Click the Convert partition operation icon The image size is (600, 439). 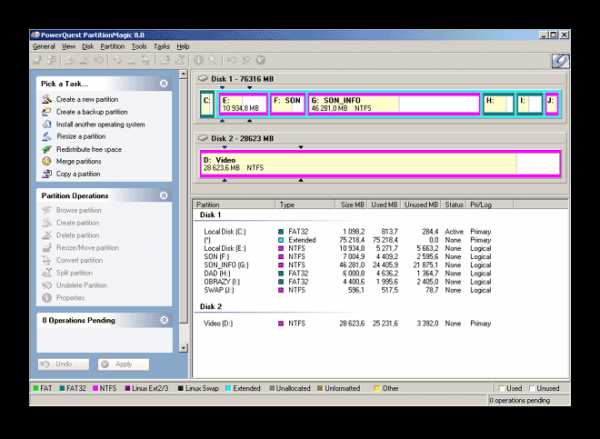[x=47, y=260]
